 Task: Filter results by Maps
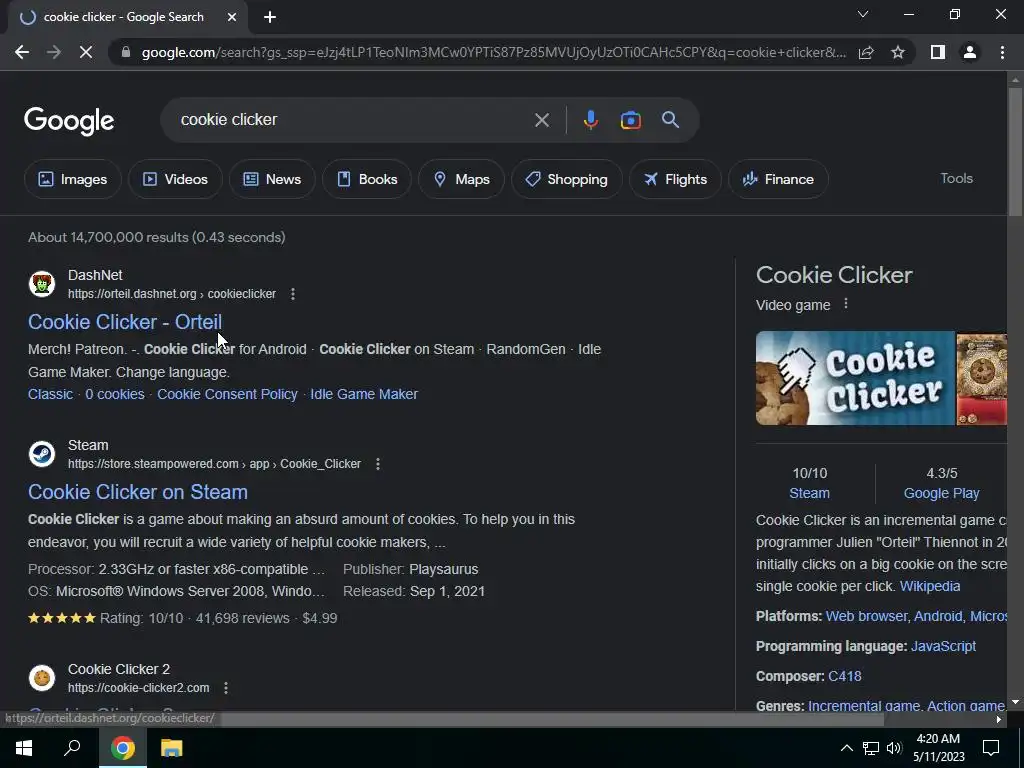(x=461, y=179)
